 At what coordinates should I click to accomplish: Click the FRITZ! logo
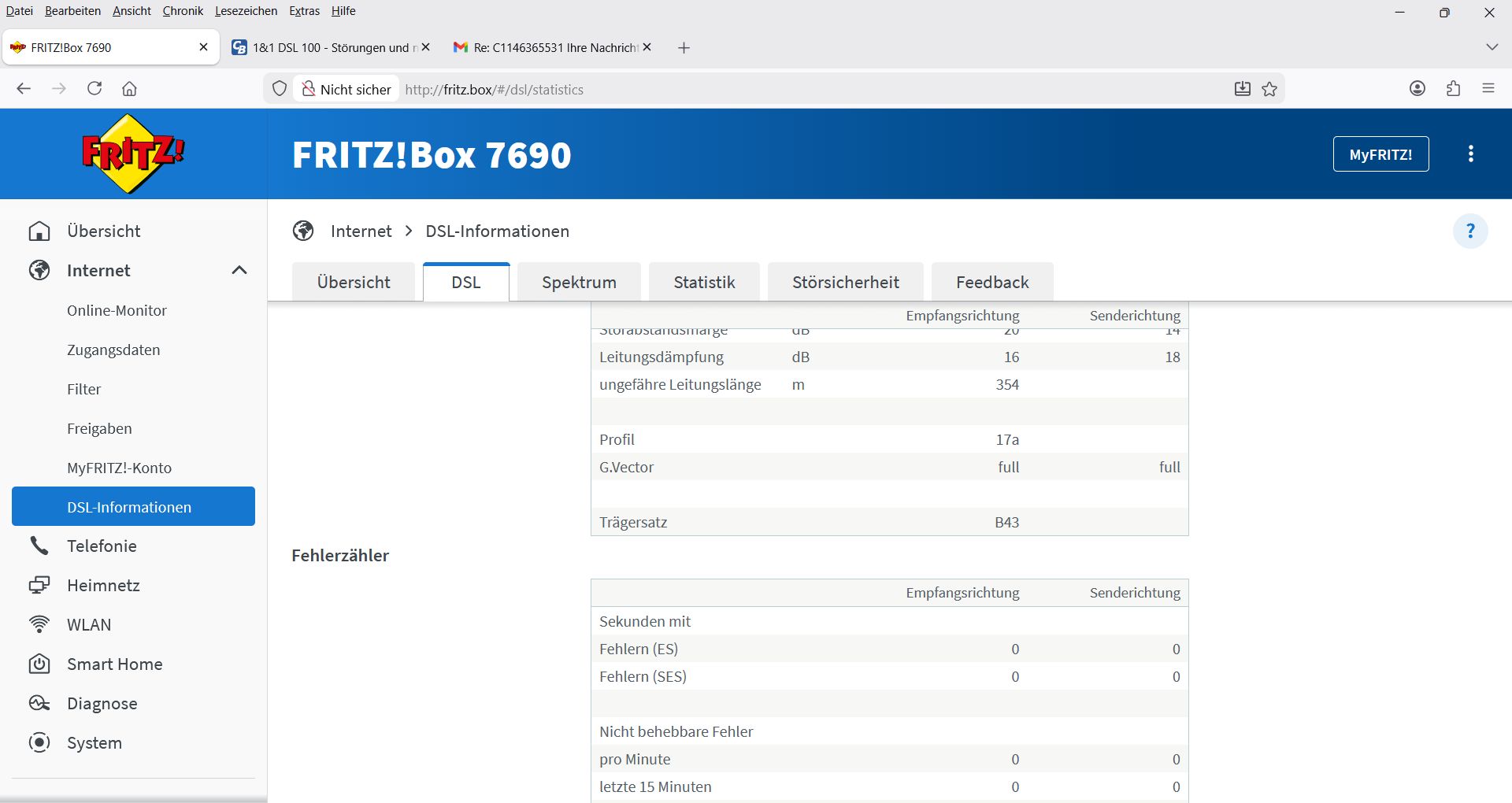pos(133,154)
